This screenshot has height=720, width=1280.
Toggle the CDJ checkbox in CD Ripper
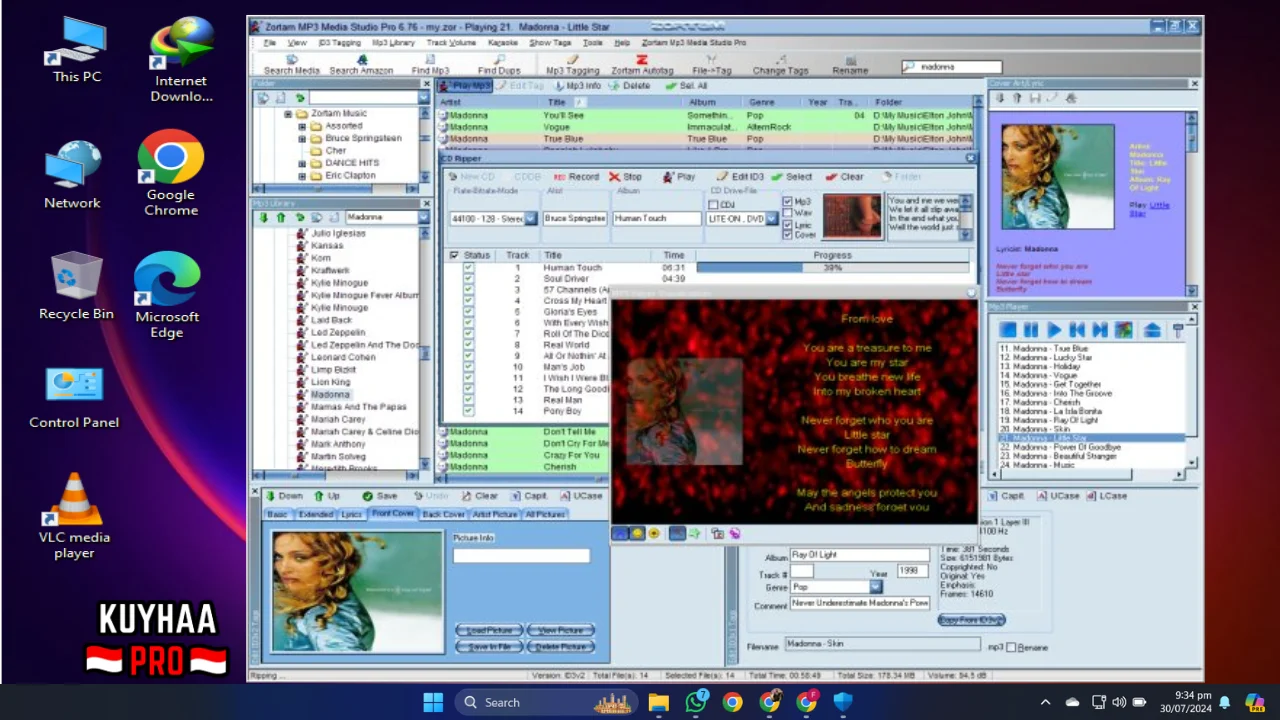click(713, 205)
